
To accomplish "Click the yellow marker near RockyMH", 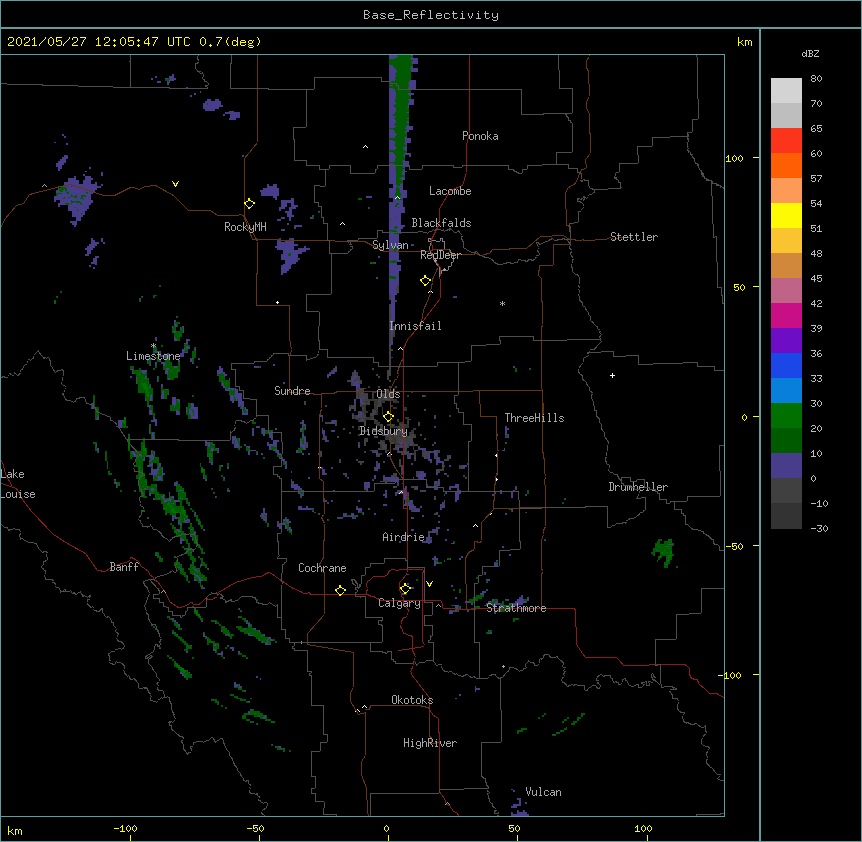I will pyautogui.click(x=250, y=204).
